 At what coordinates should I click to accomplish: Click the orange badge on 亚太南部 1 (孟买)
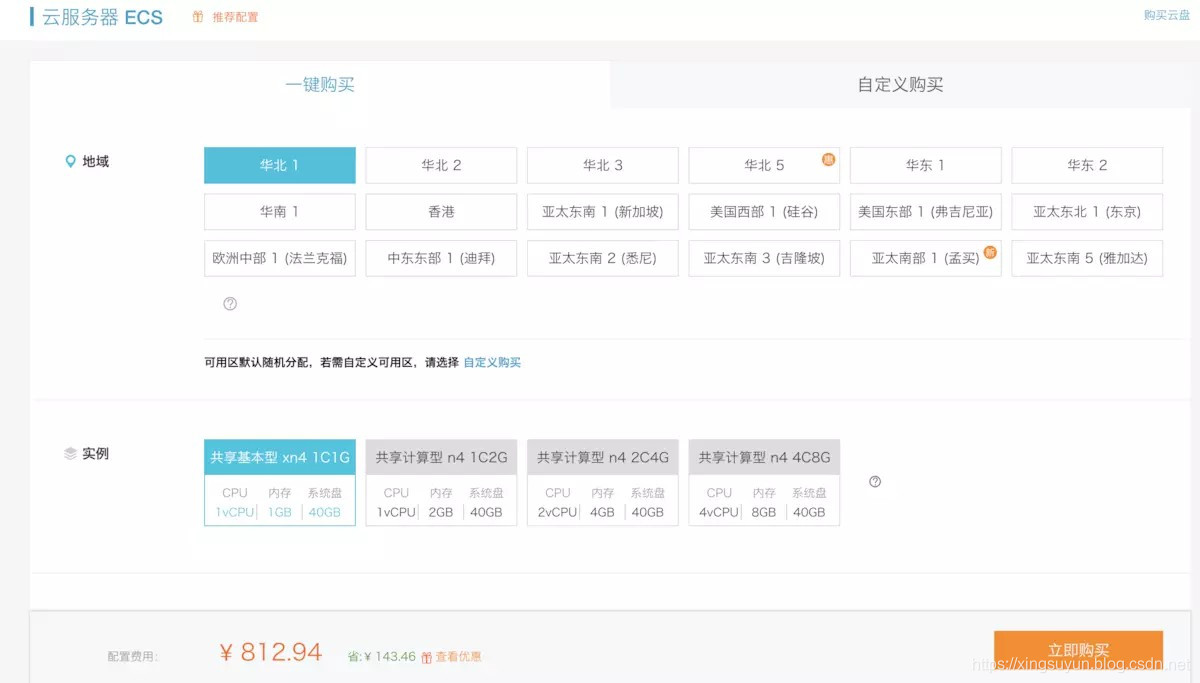(990, 252)
